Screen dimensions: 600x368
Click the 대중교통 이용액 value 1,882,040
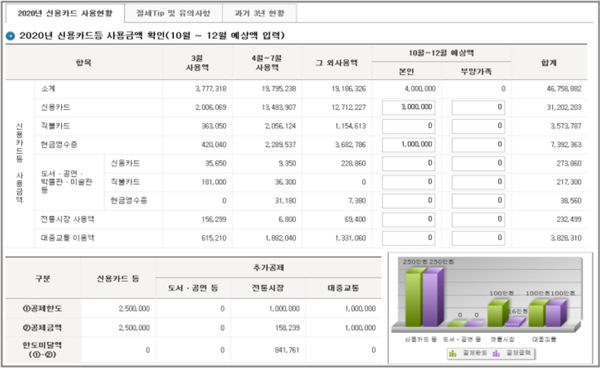pyautogui.click(x=280, y=239)
